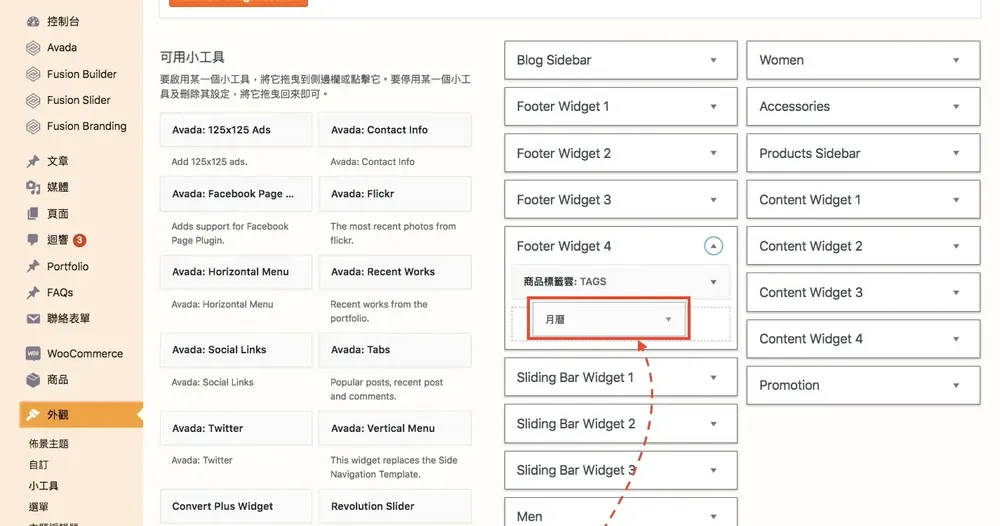This screenshot has height=526, width=1000.
Task: Click the 文章 pushpin icon
Action: coord(33,161)
